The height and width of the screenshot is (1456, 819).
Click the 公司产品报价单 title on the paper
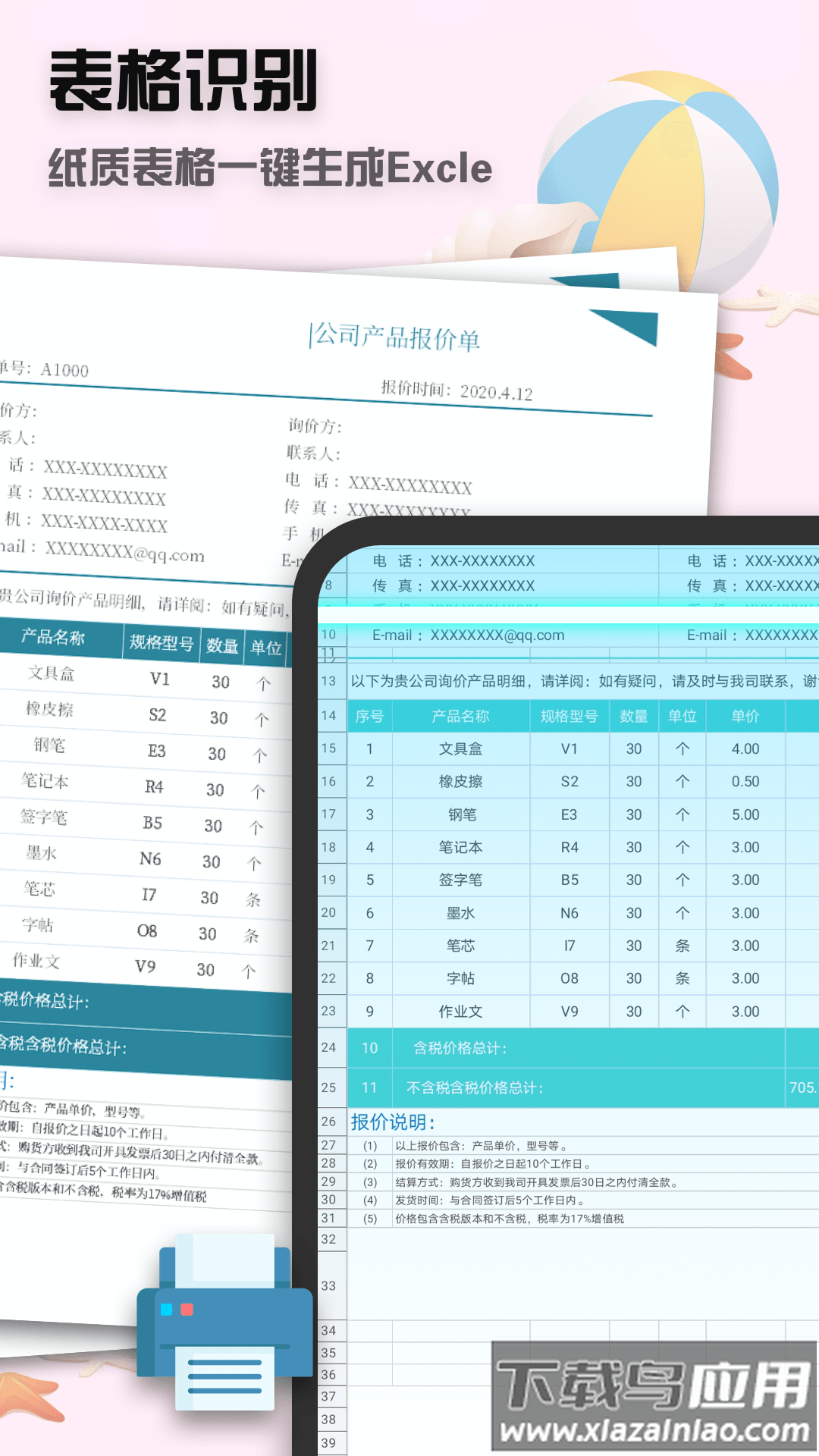[x=395, y=337]
